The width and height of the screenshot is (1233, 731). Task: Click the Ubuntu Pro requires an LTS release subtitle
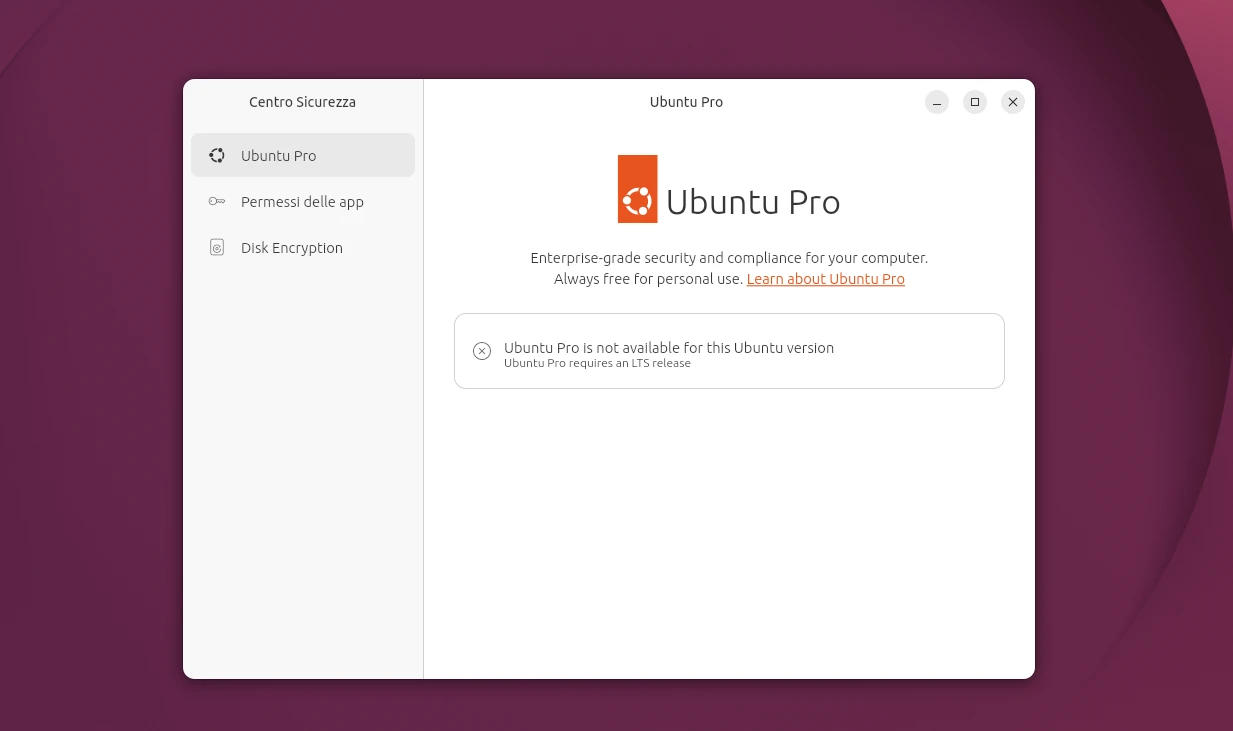[597, 363]
